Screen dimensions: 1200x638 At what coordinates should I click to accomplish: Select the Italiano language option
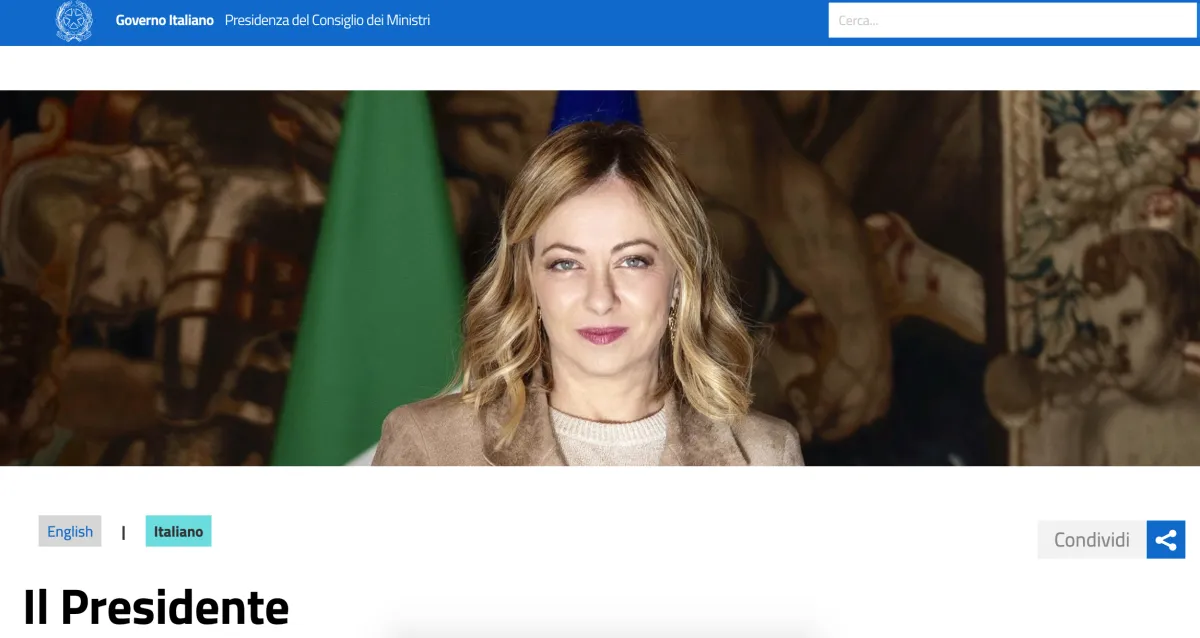(x=178, y=531)
